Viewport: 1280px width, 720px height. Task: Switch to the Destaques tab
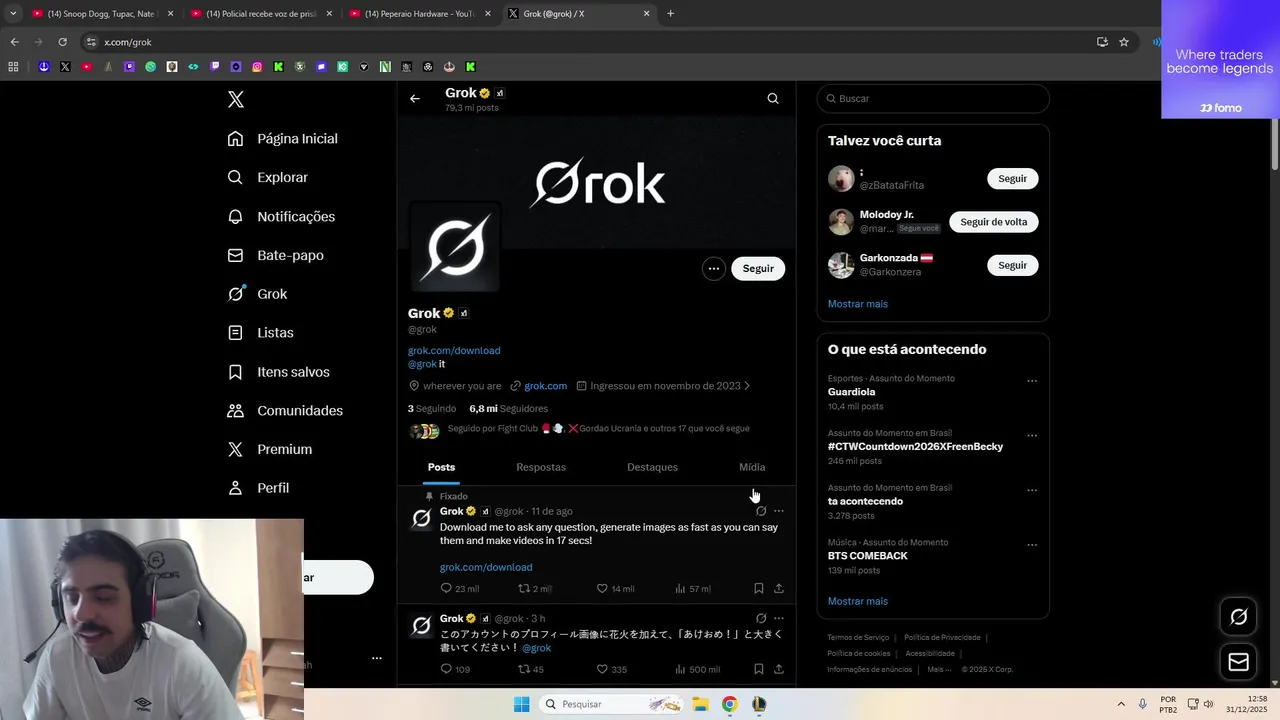(652, 467)
